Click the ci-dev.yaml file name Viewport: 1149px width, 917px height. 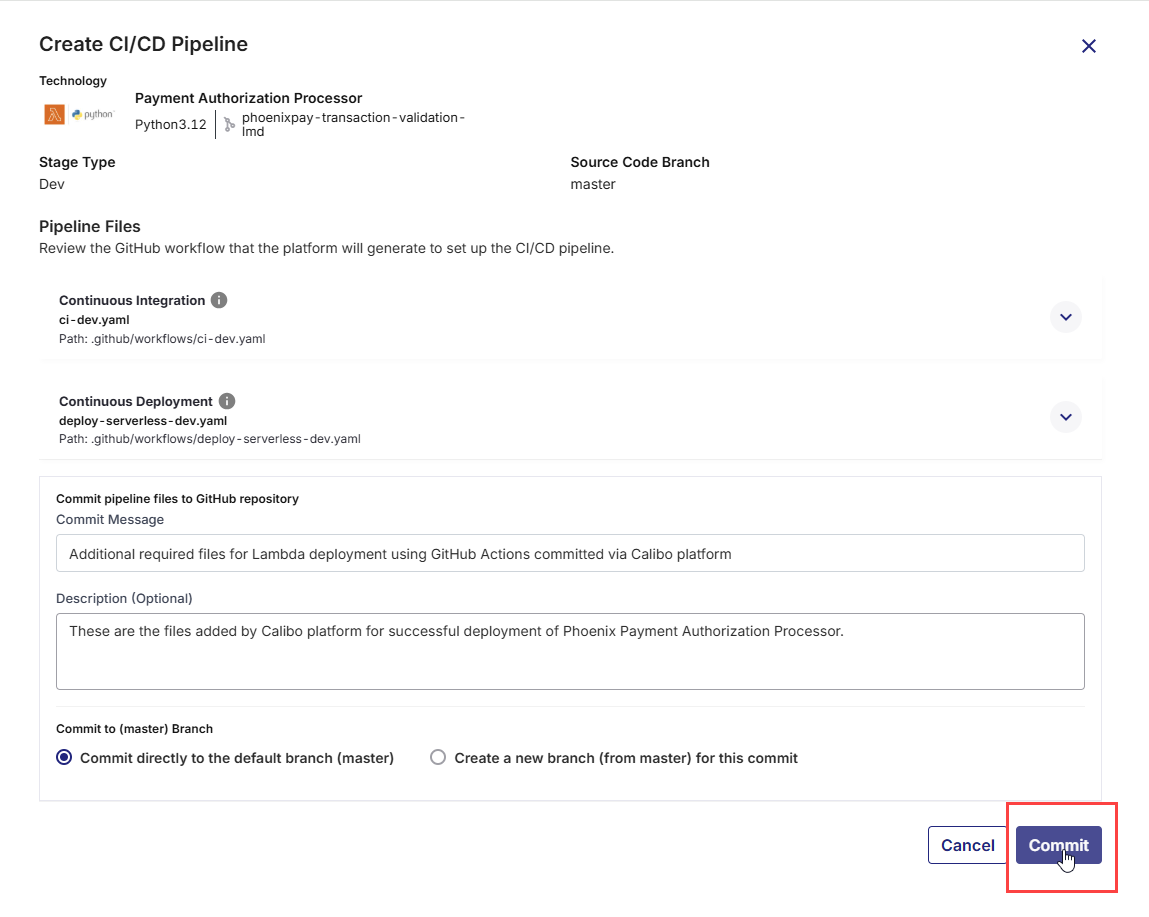[92, 320]
